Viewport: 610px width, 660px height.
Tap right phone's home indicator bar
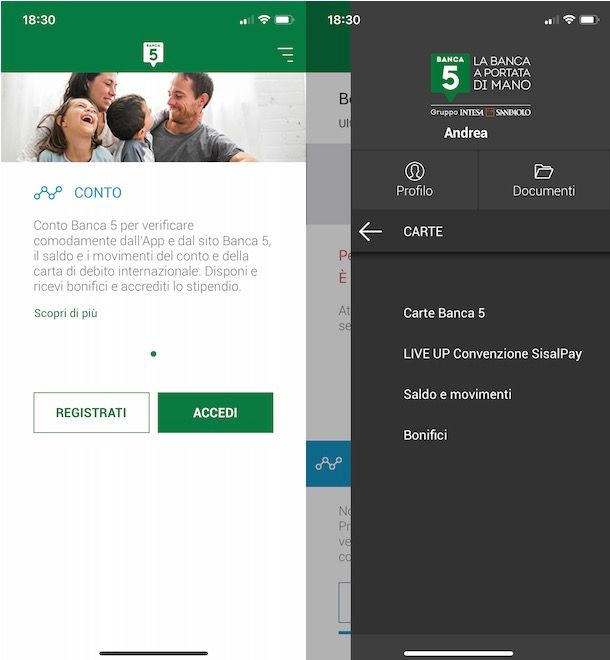click(x=458, y=653)
